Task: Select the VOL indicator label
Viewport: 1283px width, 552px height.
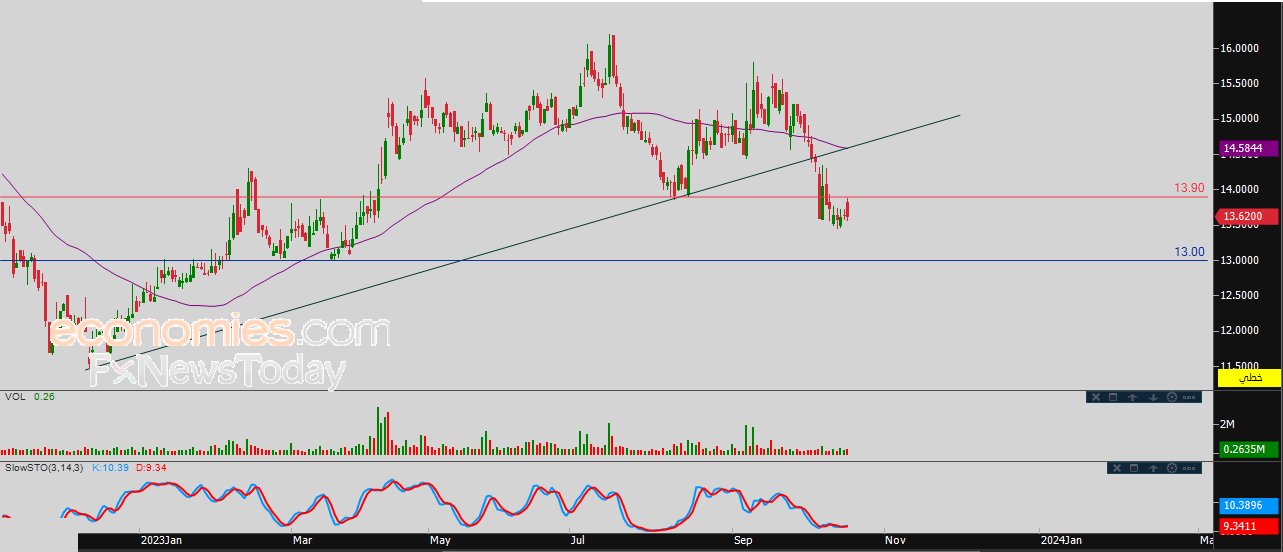Action: pyautogui.click(x=15, y=397)
